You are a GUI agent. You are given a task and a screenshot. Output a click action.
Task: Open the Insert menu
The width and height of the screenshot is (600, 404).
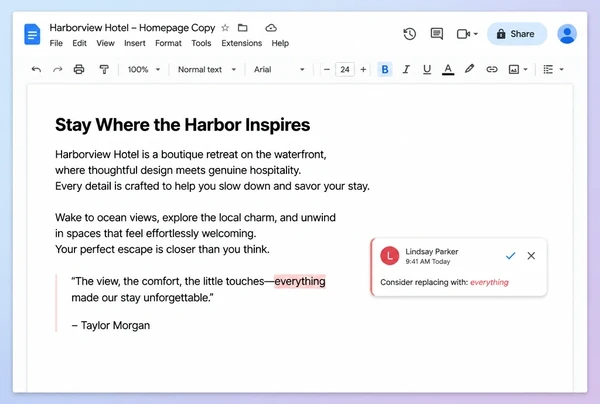(x=135, y=43)
